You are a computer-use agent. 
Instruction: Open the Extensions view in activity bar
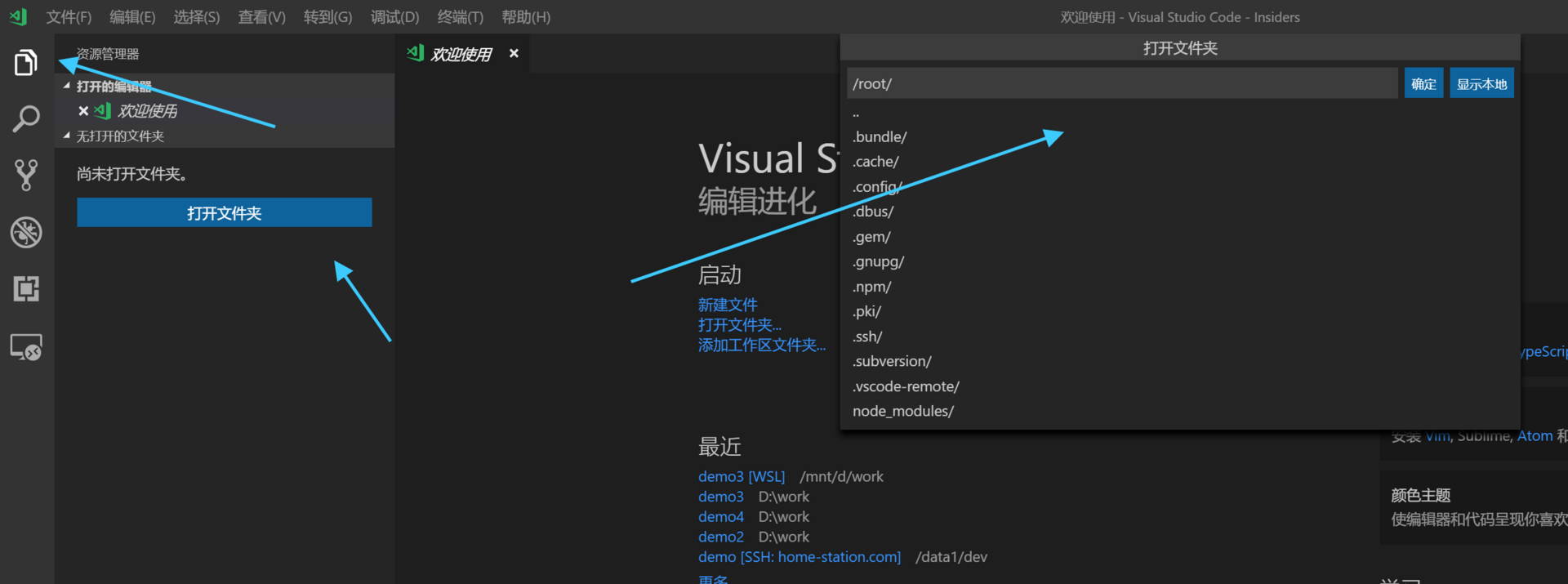[x=26, y=289]
